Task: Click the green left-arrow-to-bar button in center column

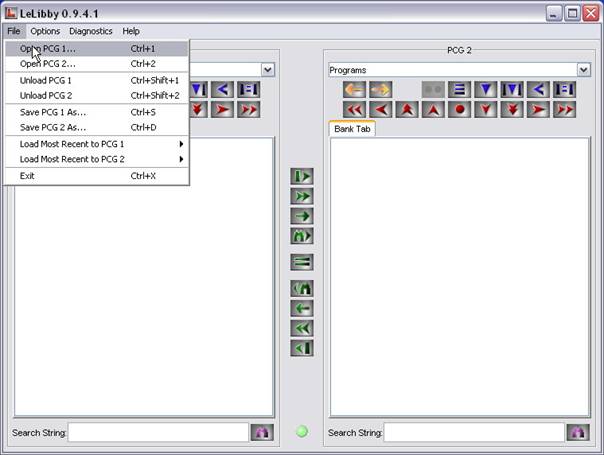Action: point(302,348)
